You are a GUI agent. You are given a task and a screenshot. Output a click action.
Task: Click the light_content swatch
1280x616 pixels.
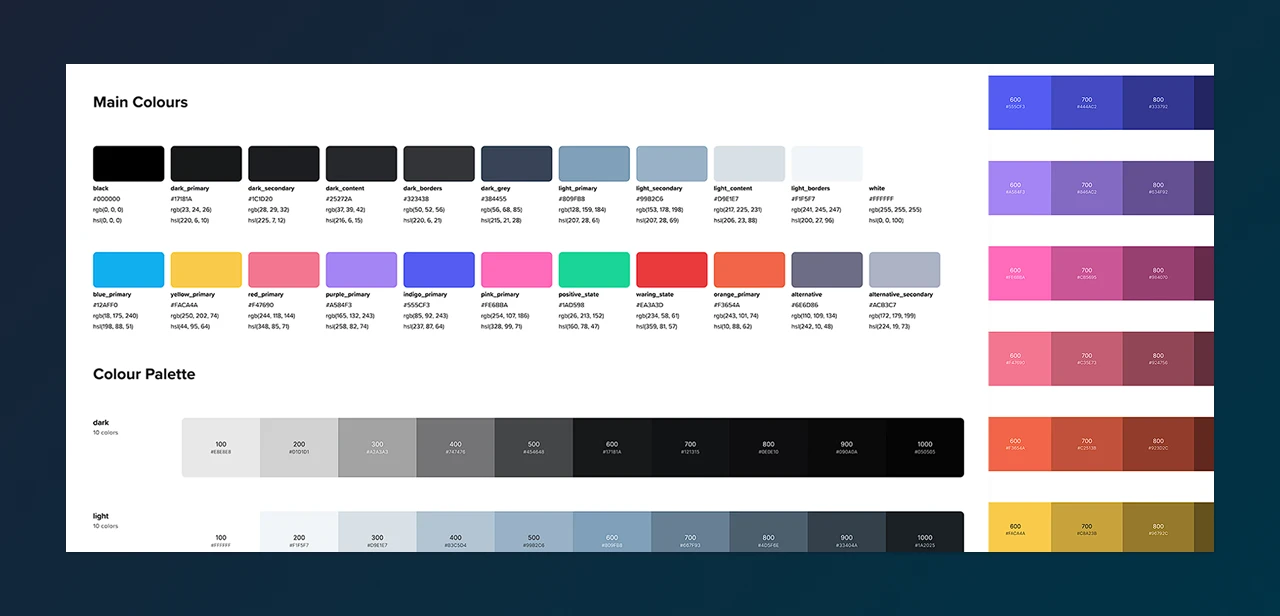pos(749,164)
